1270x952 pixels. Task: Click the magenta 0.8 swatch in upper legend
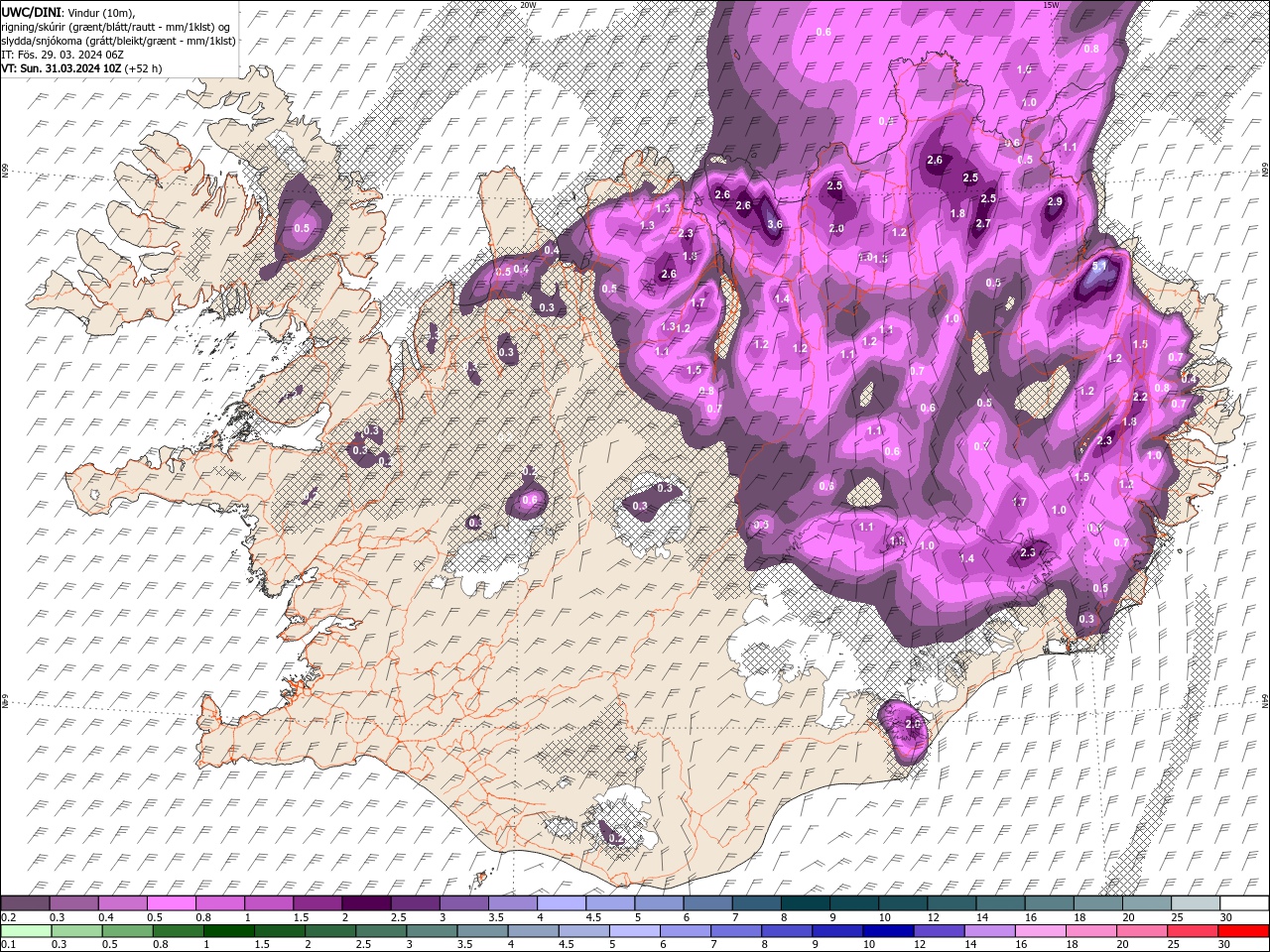tap(219, 903)
